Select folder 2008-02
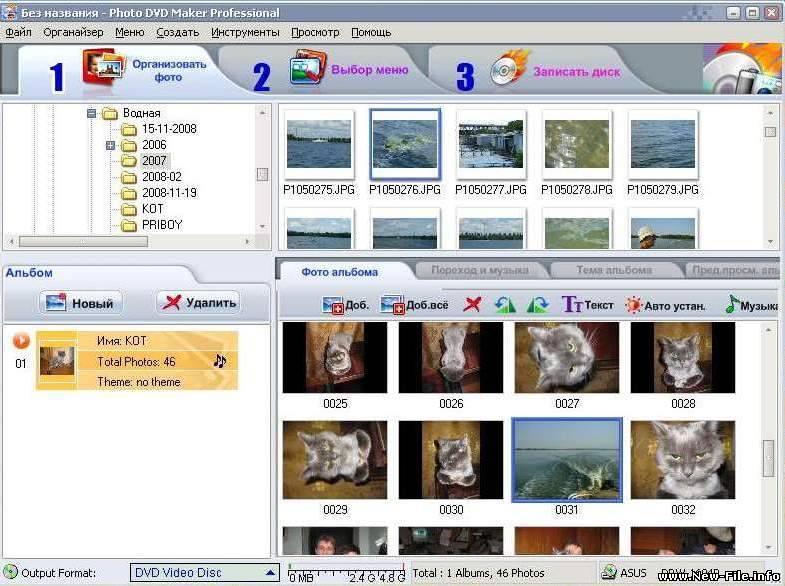The width and height of the screenshot is (785, 586). 162,177
